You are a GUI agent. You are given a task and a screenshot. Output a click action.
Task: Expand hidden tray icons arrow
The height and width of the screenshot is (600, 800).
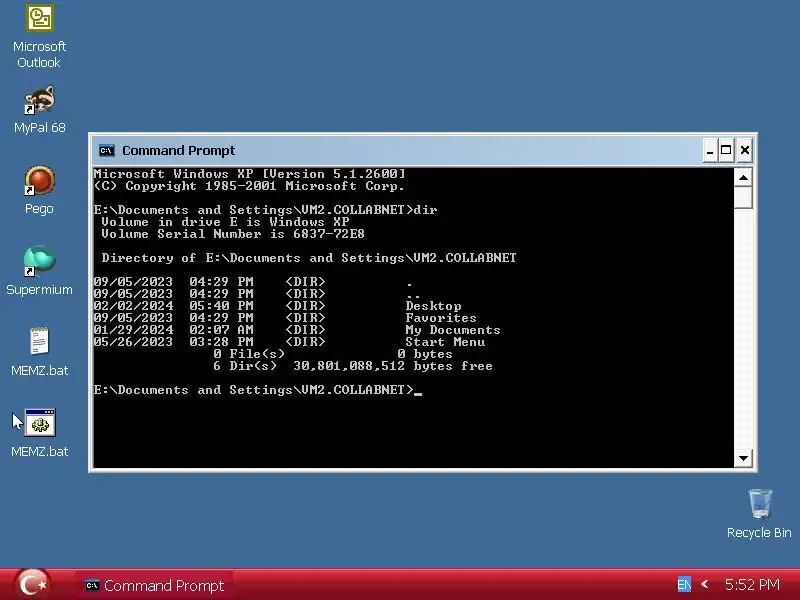[x=705, y=584]
